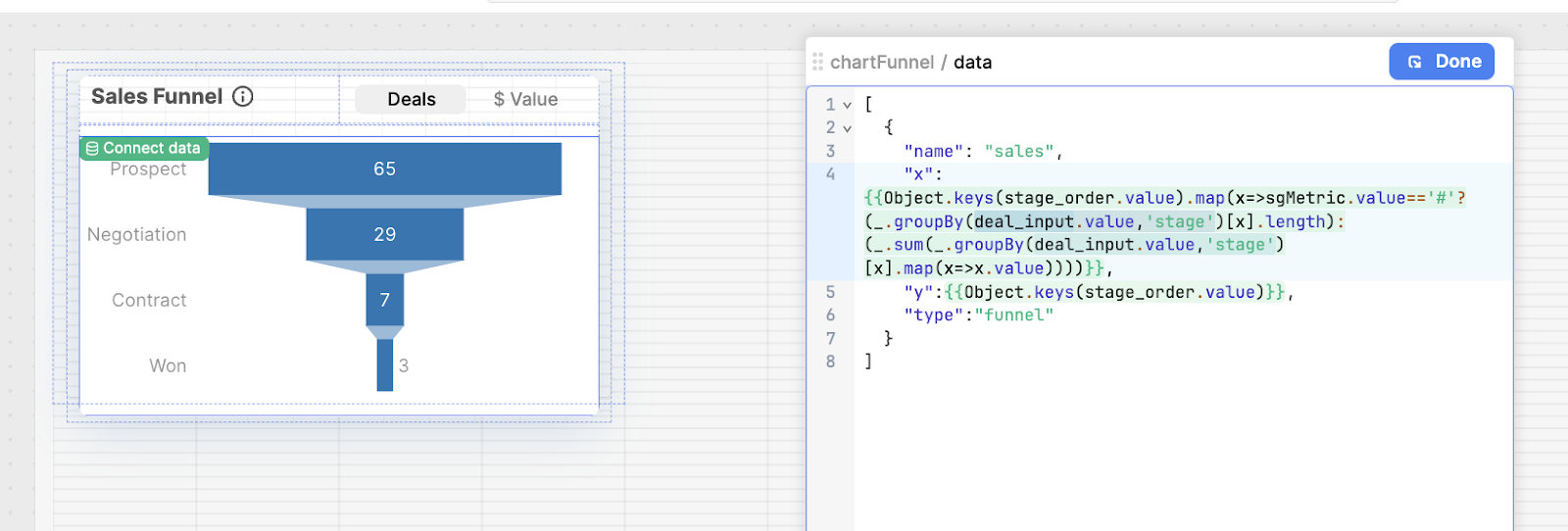Click the value label 3 beside Won bar

[x=404, y=365]
